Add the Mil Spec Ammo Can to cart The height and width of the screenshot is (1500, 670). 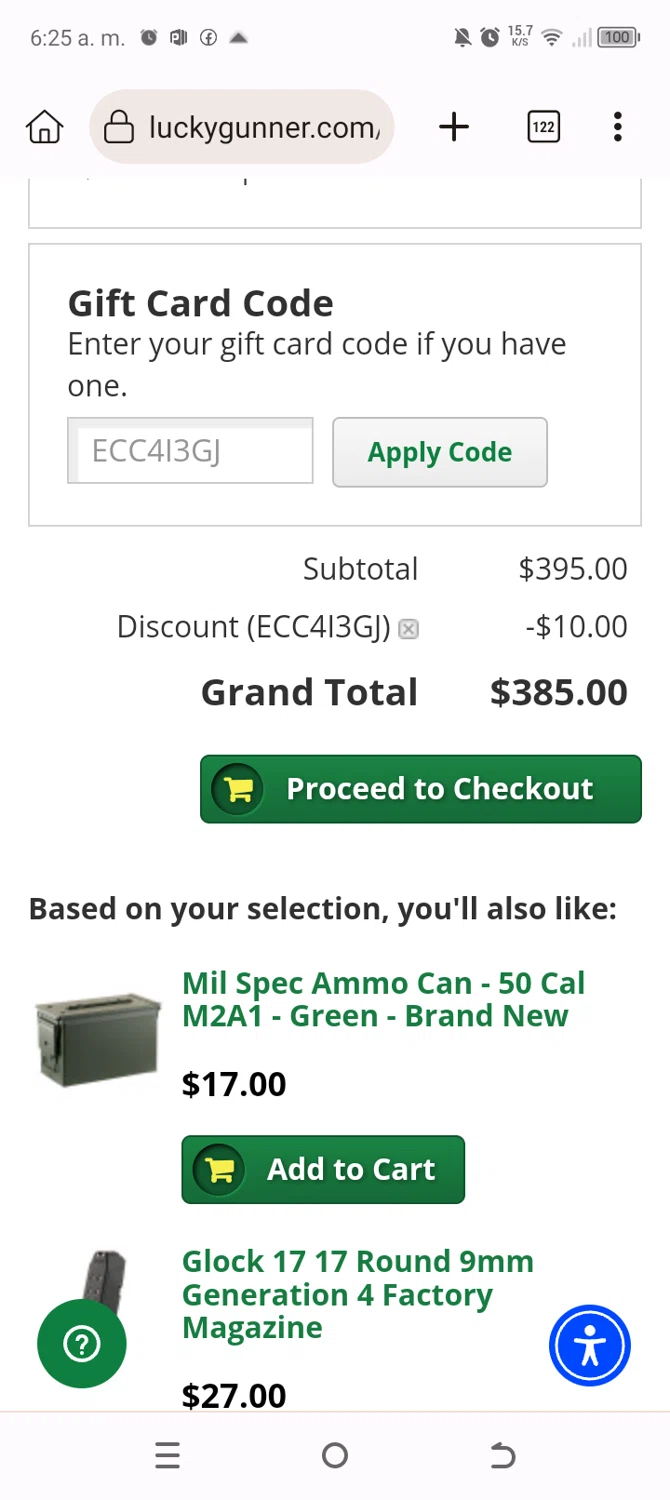pyautogui.click(x=323, y=1169)
